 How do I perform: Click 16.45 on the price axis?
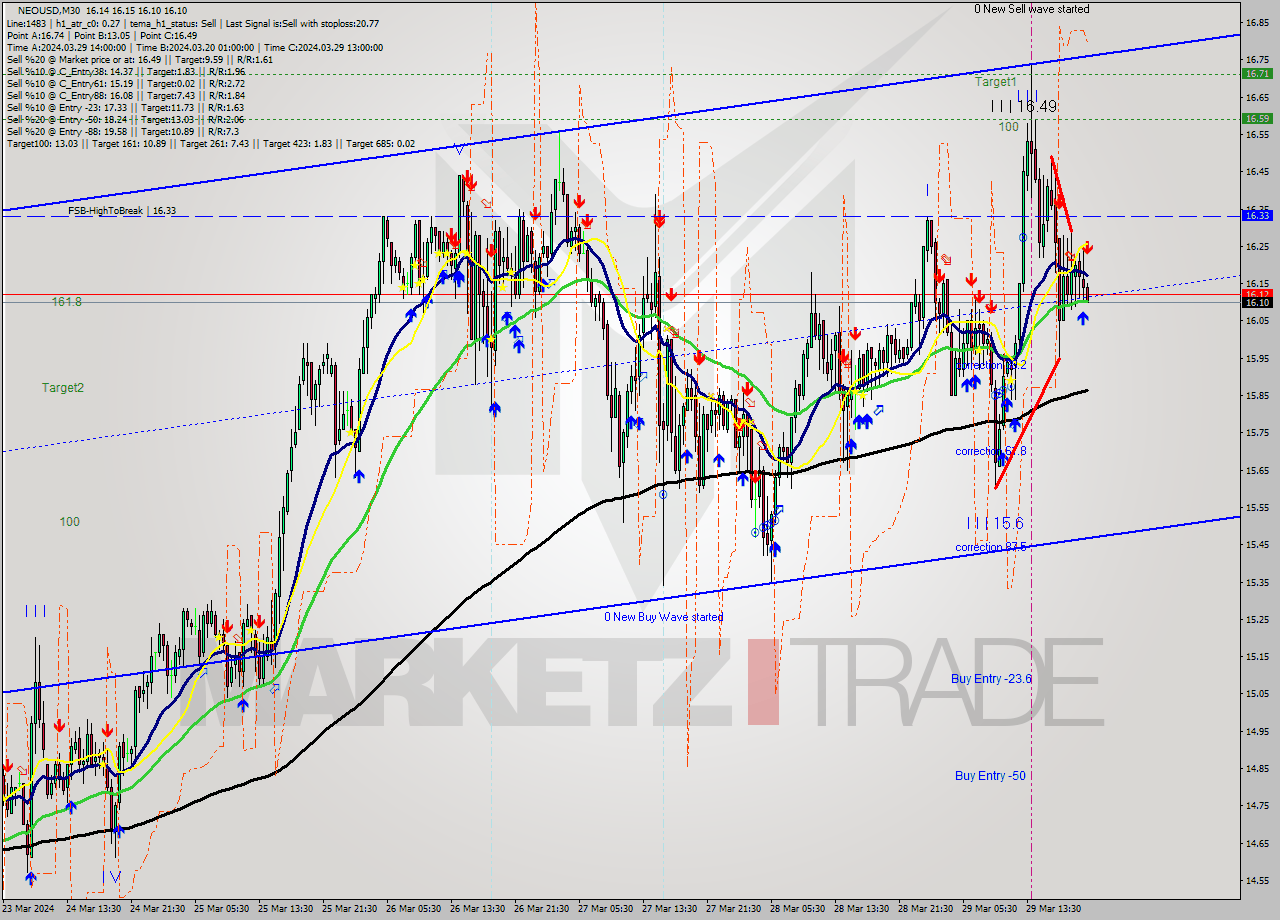click(1257, 172)
